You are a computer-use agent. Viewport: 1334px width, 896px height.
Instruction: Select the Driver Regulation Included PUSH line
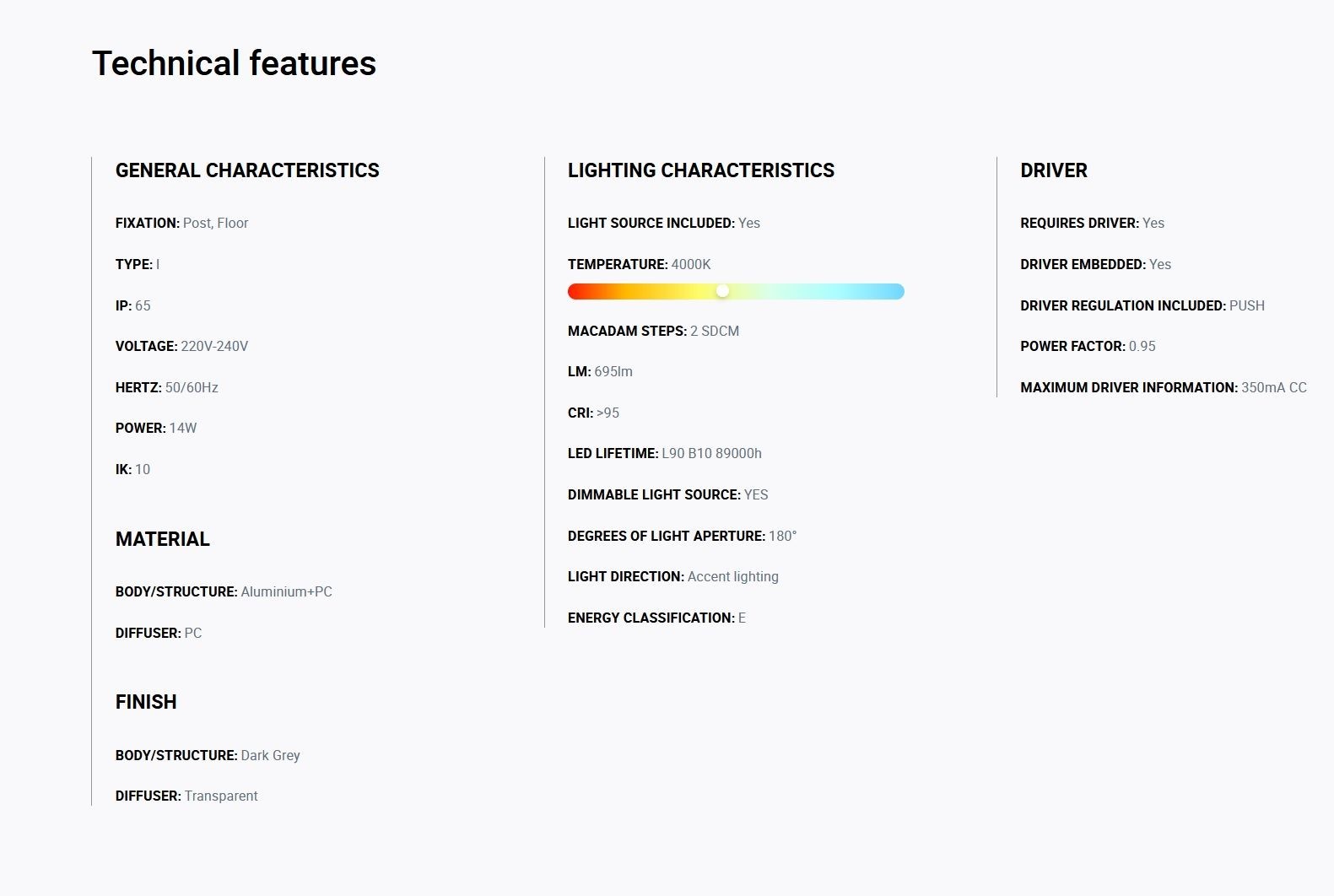coord(1142,305)
